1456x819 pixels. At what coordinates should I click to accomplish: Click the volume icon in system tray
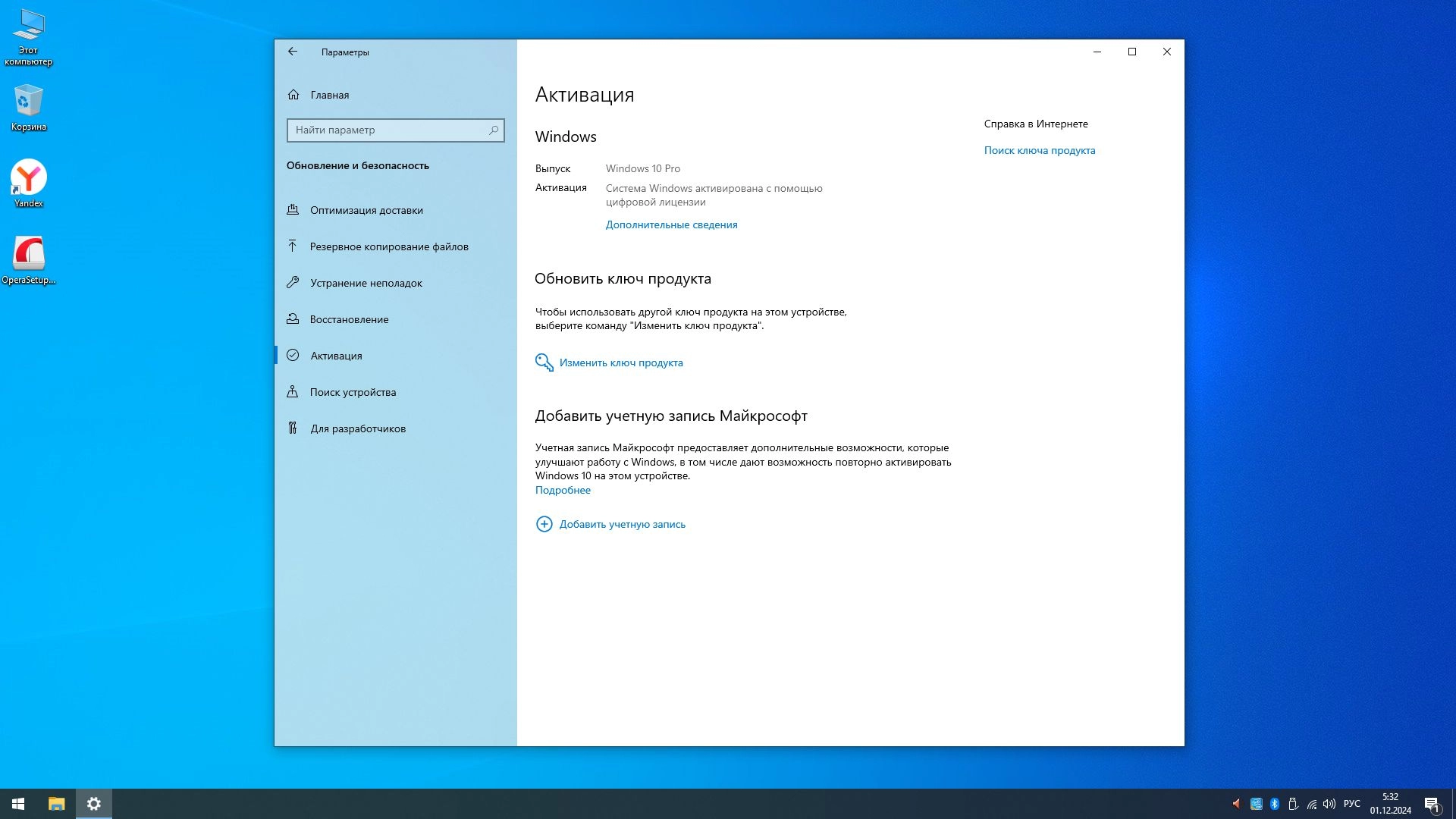[x=1329, y=804]
